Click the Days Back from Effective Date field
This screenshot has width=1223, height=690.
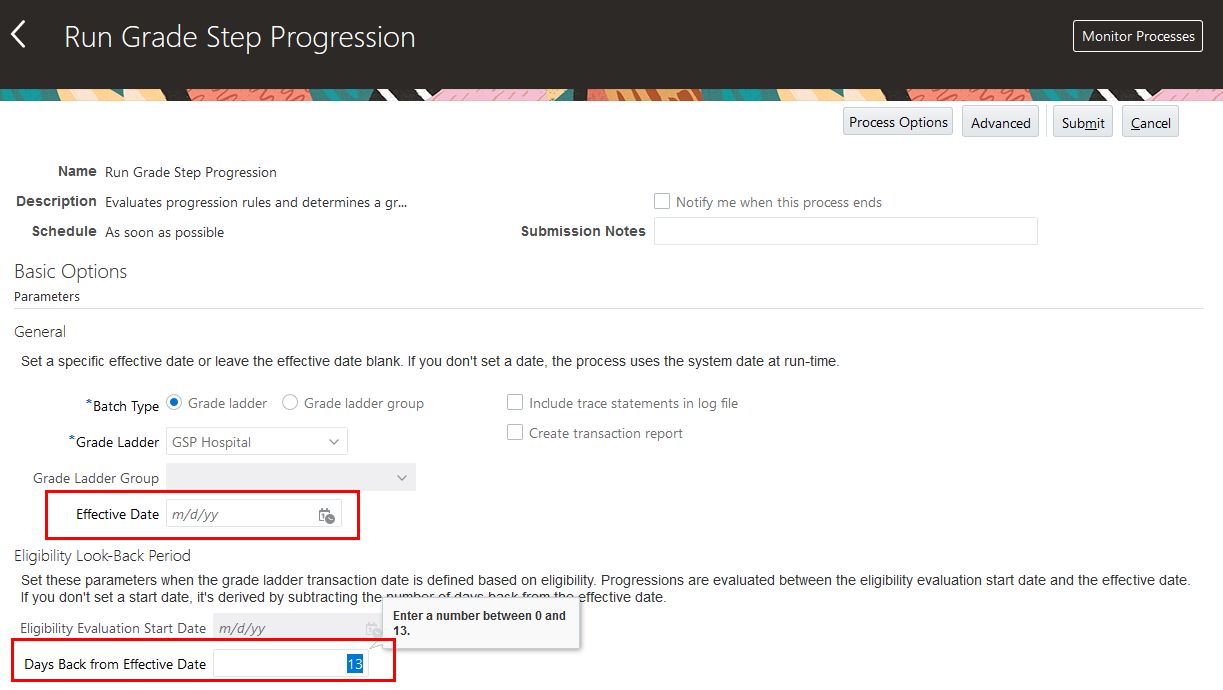[x=280, y=664]
